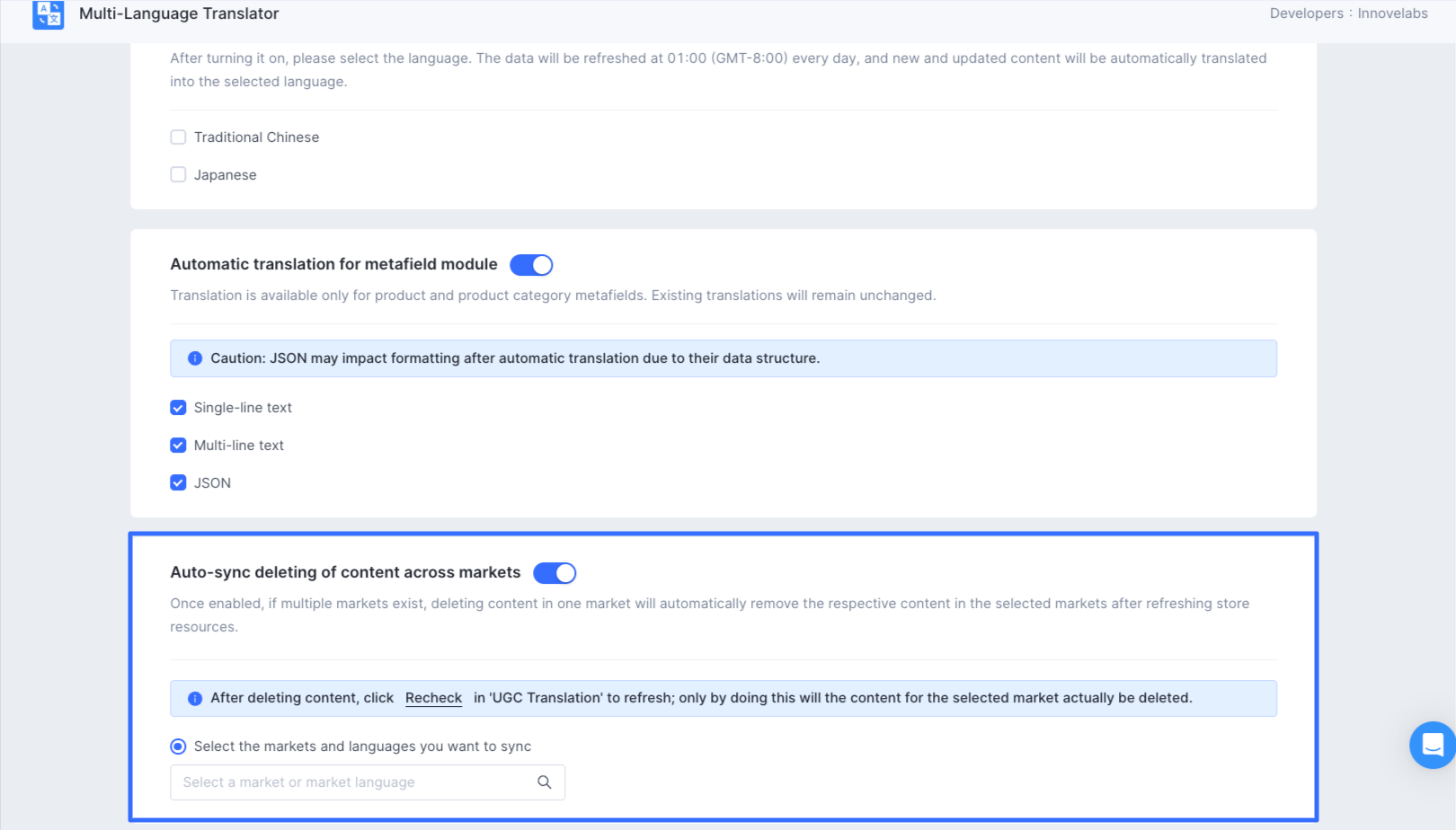
Task: Disable Auto-sync deleting of content toggle
Action: pos(555,573)
